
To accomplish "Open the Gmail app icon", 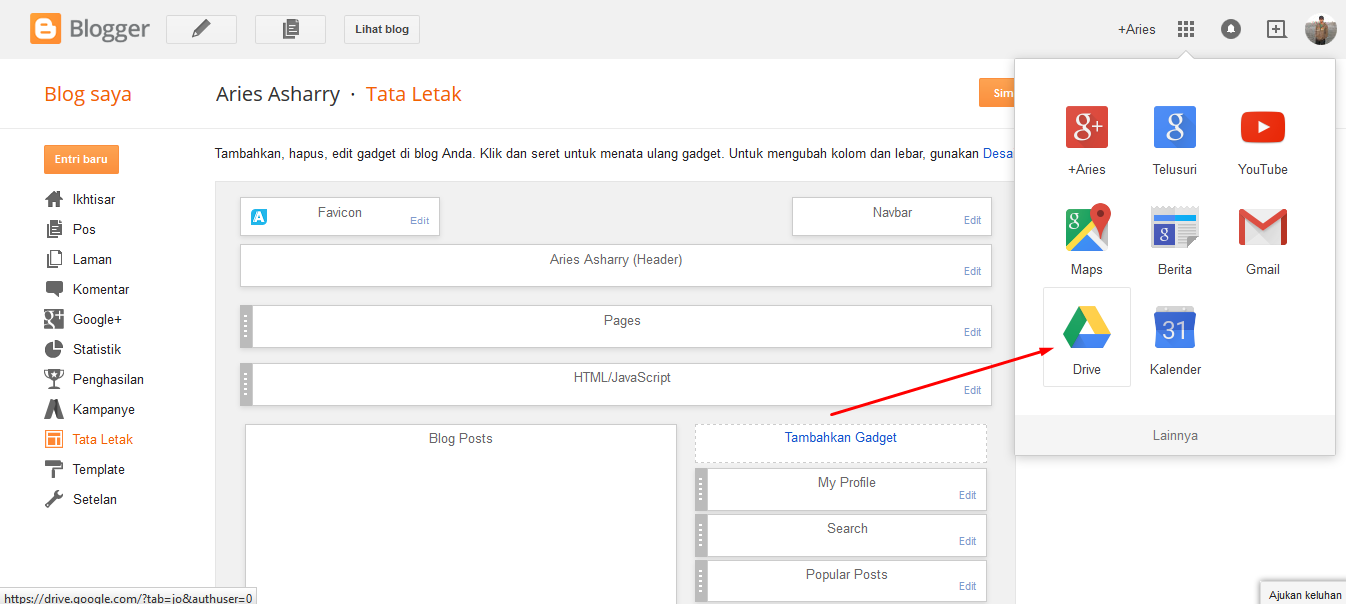I will click(x=1263, y=238).
